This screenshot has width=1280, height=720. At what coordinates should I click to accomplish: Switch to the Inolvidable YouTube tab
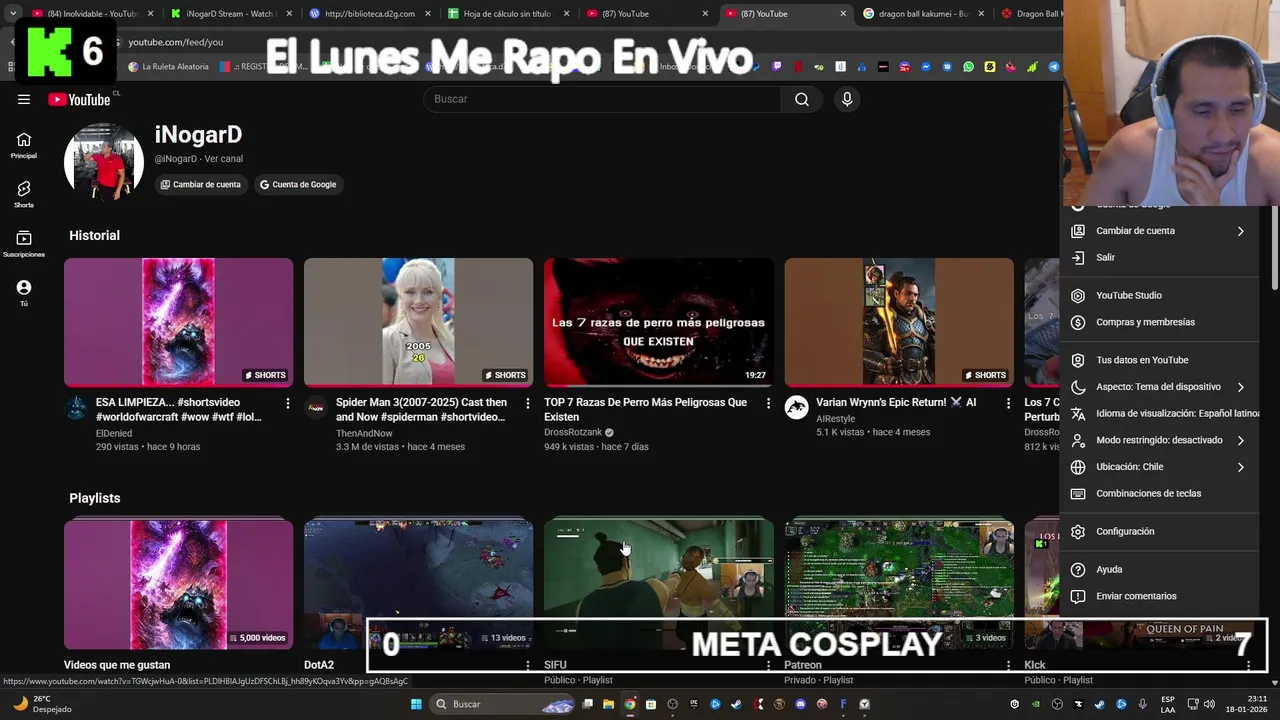[x=92, y=14]
